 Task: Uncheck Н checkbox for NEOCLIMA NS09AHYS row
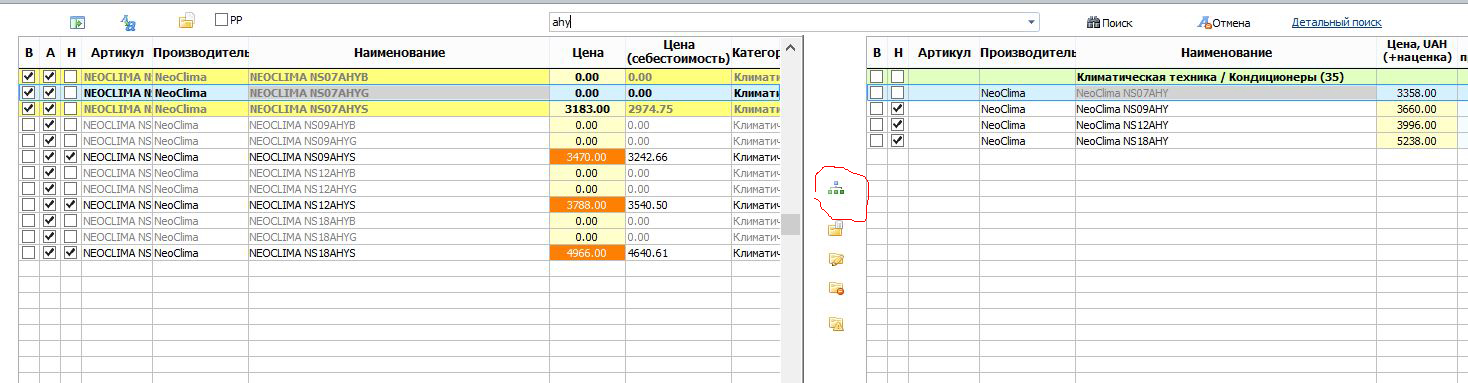click(x=70, y=157)
